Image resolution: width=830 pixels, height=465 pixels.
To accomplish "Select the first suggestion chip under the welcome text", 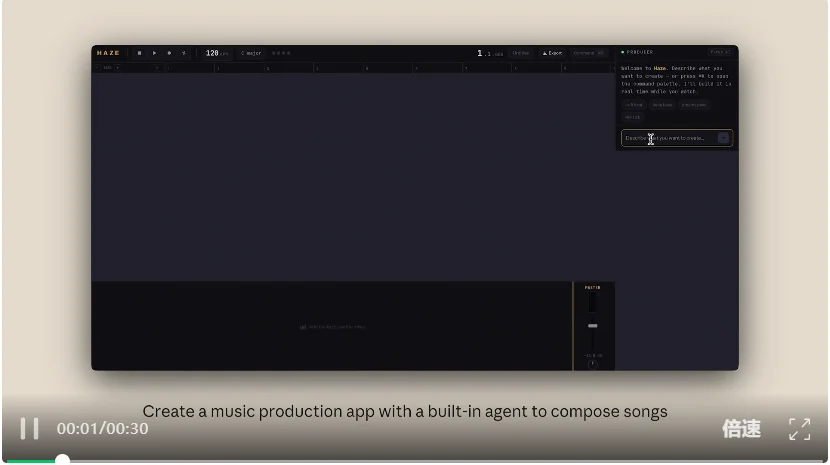I will (634, 104).
